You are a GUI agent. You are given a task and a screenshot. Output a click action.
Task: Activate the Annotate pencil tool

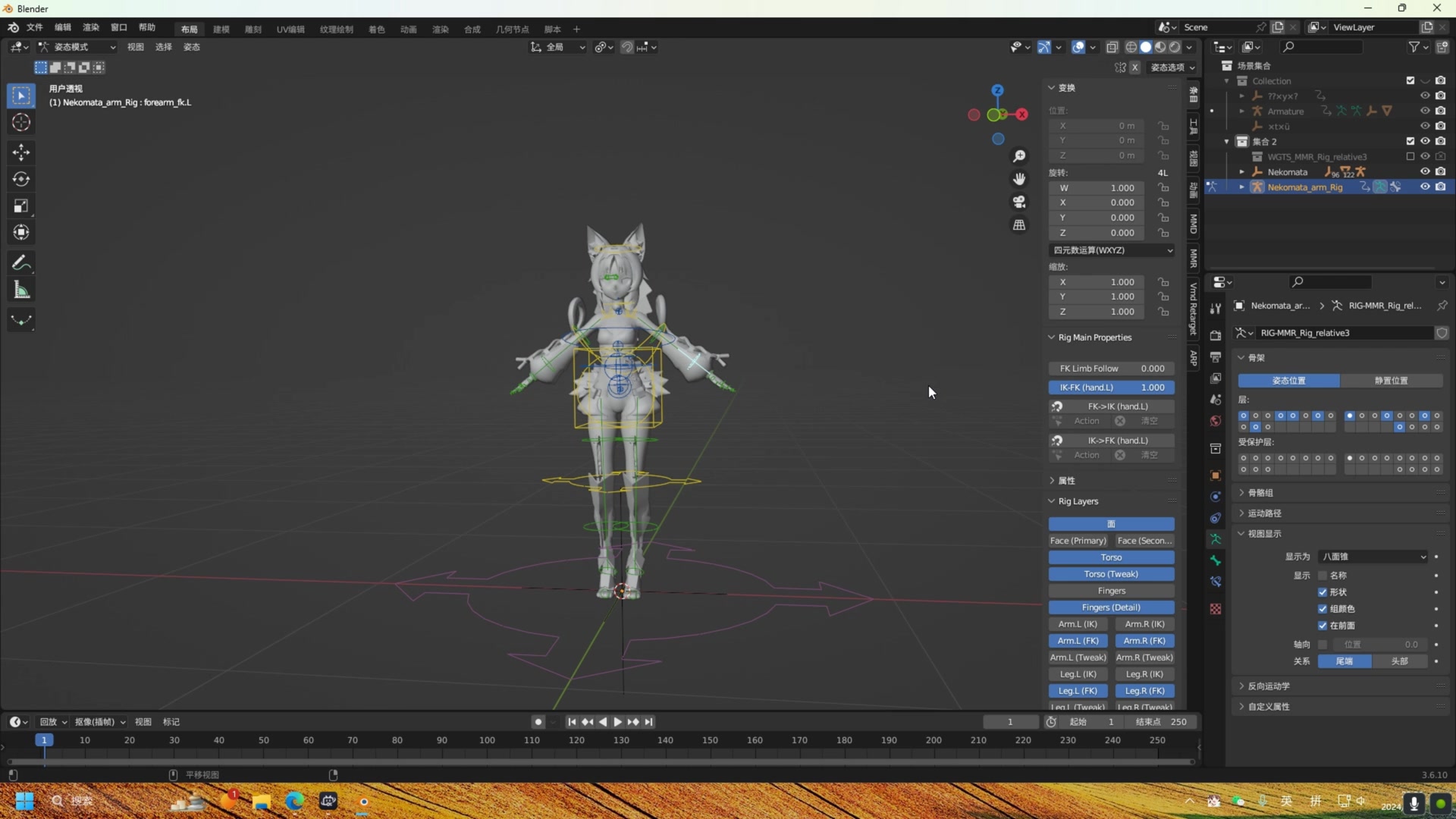(21, 263)
